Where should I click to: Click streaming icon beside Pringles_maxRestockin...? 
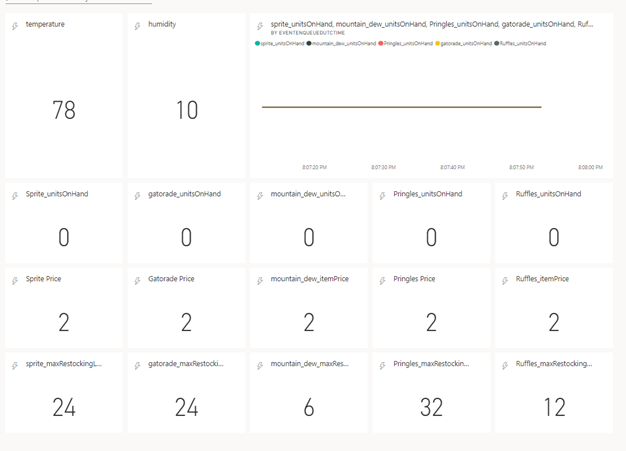click(382, 366)
